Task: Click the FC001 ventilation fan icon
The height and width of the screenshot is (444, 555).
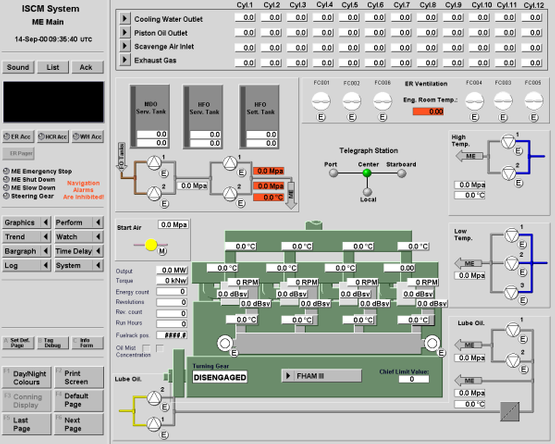Action: (x=321, y=101)
